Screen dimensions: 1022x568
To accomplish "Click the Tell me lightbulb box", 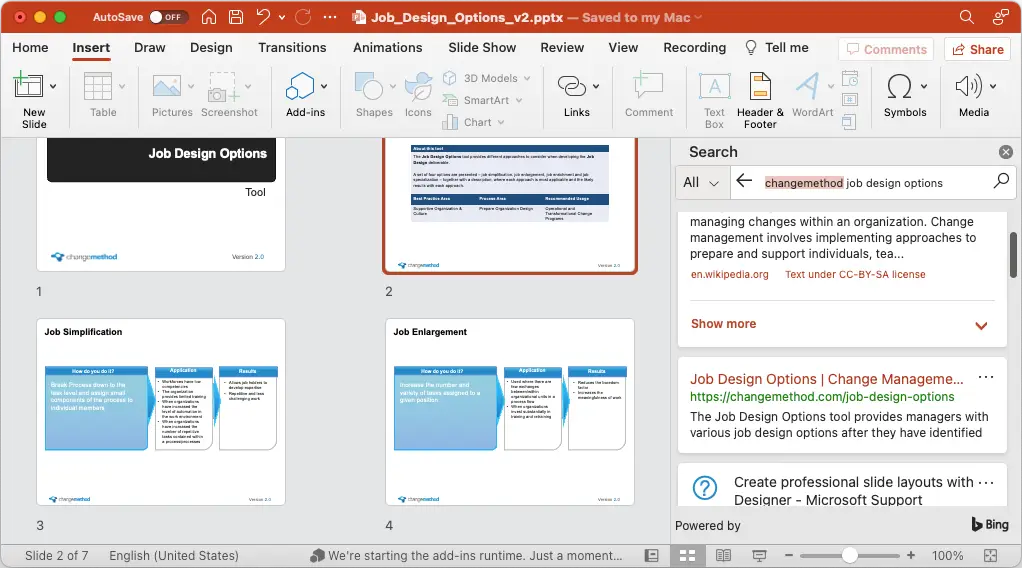I will pos(776,48).
